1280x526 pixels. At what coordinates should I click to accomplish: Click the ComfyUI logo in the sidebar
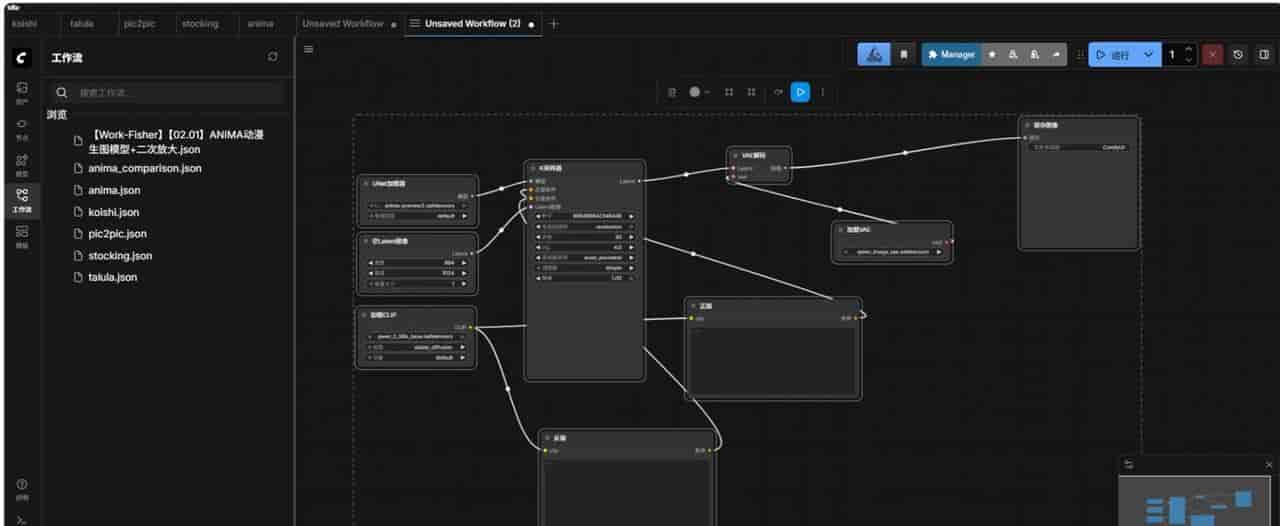pos(22,58)
